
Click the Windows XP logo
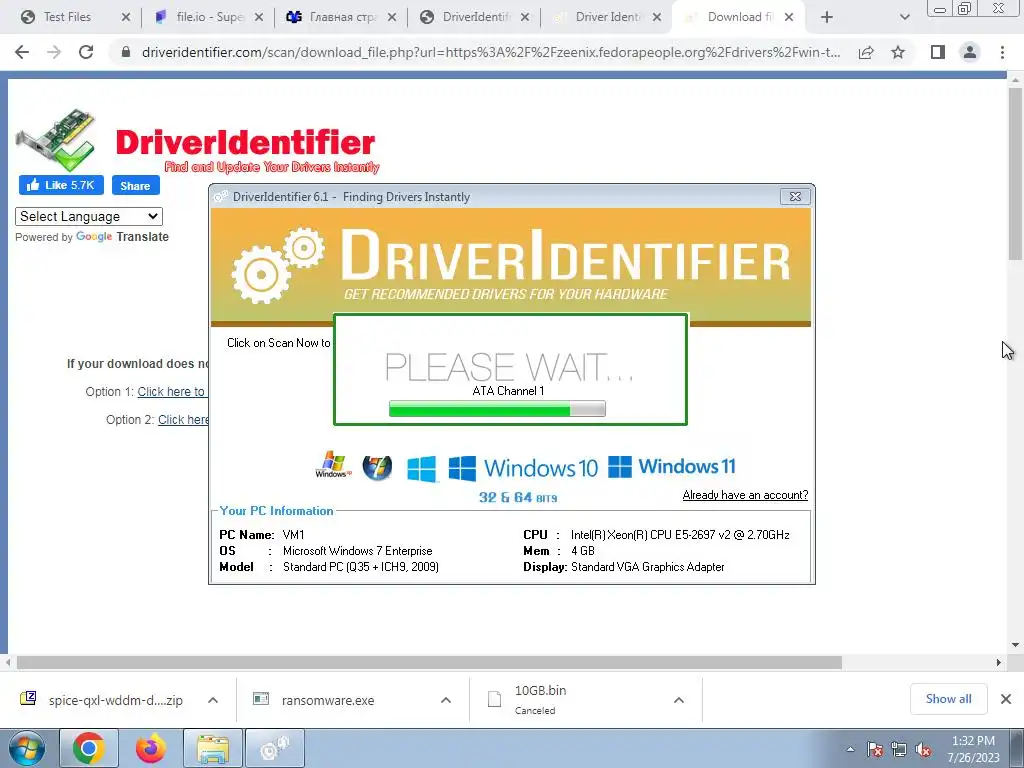click(333, 465)
